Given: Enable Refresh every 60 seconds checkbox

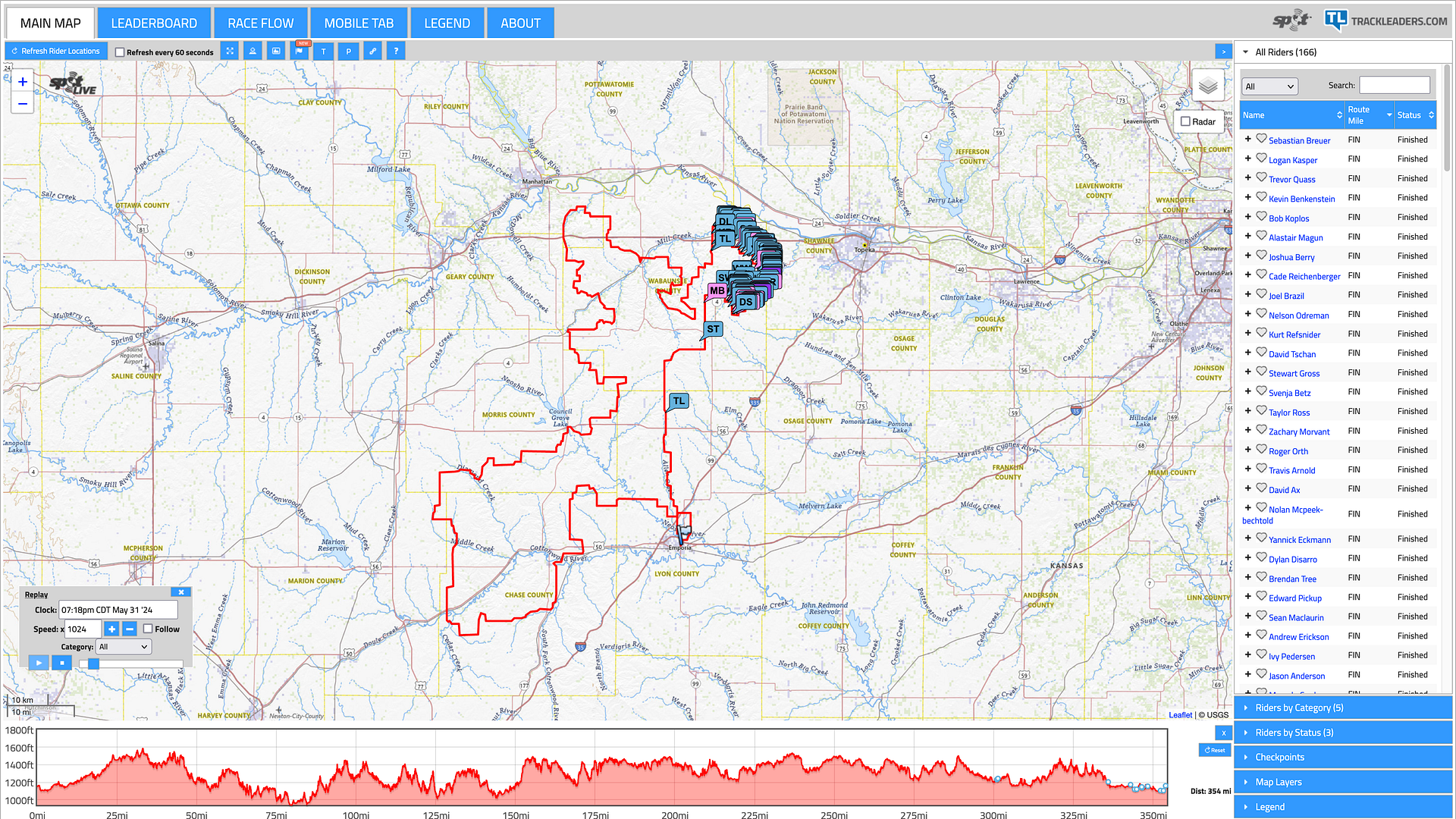Looking at the screenshot, I should (x=120, y=52).
